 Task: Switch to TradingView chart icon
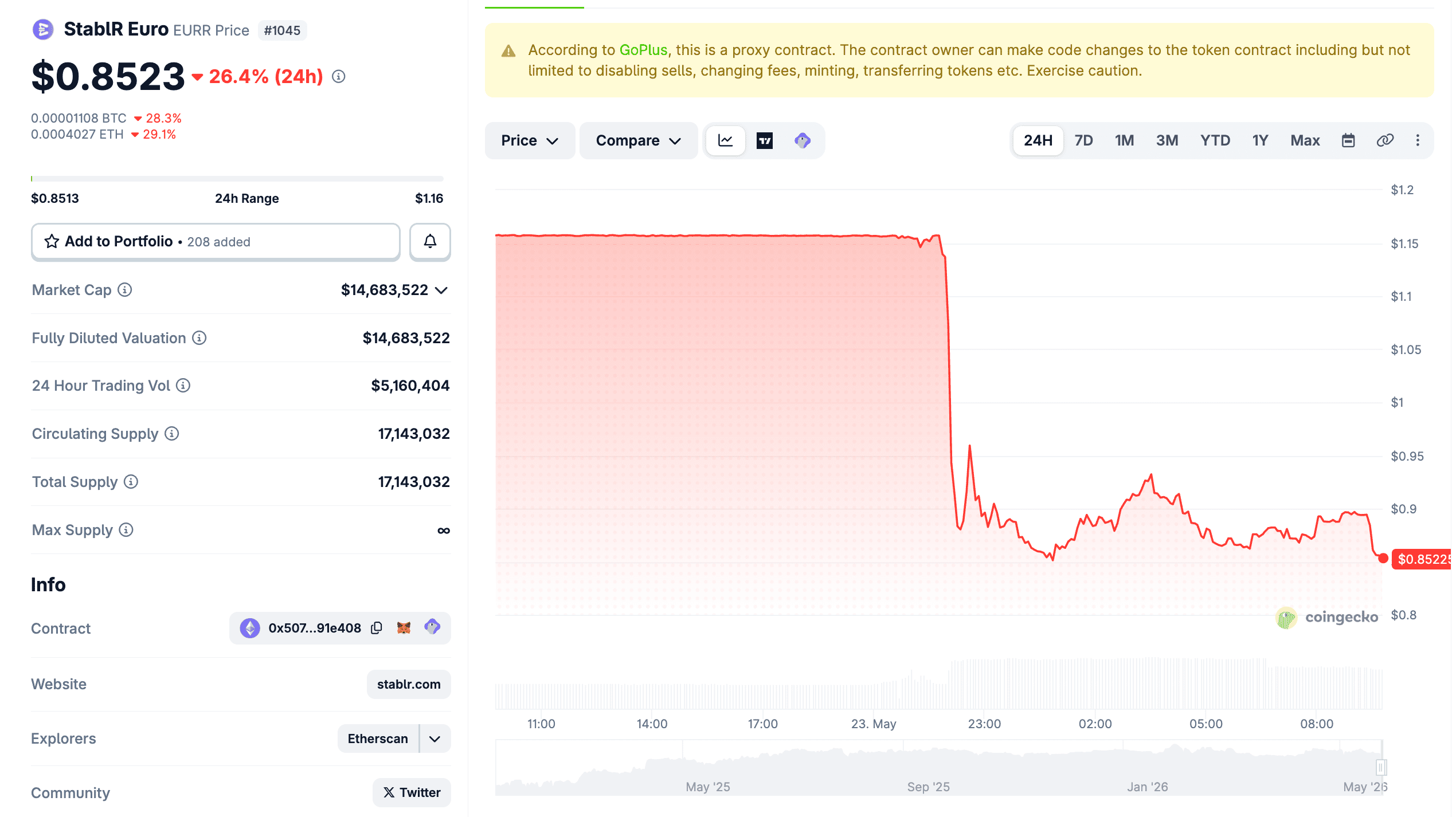pyautogui.click(x=765, y=140)
